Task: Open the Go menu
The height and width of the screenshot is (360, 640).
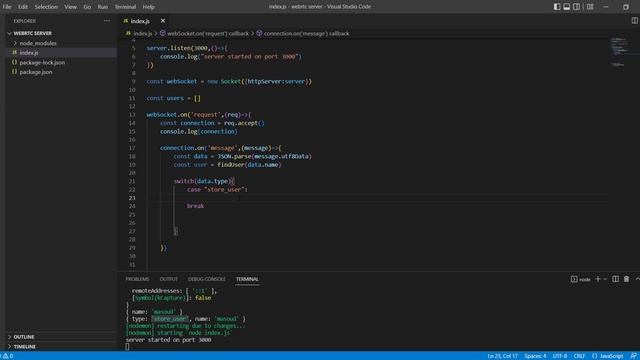Action: pos(87,7)
